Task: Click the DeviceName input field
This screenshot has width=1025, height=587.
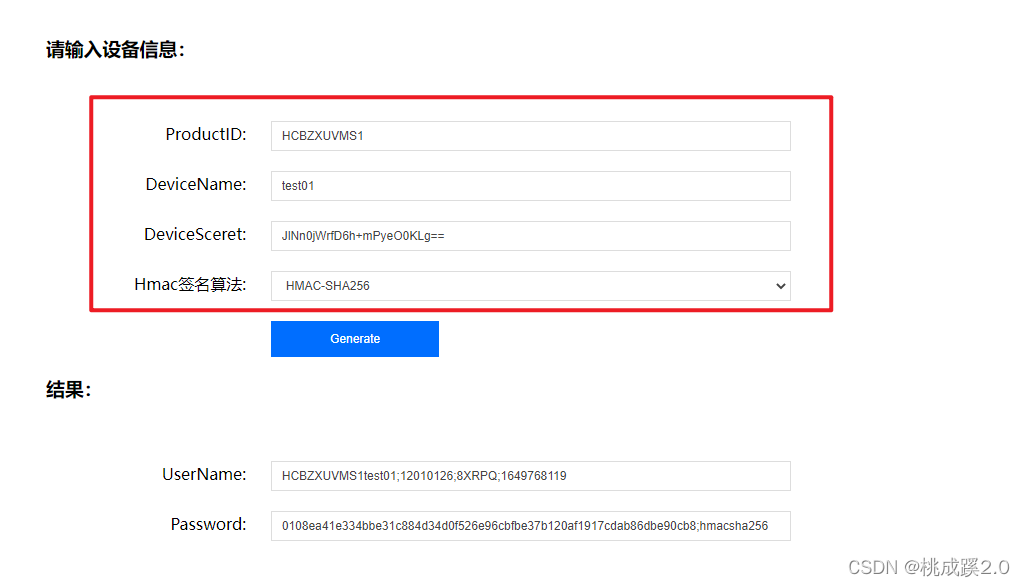Action: (530, 186)
